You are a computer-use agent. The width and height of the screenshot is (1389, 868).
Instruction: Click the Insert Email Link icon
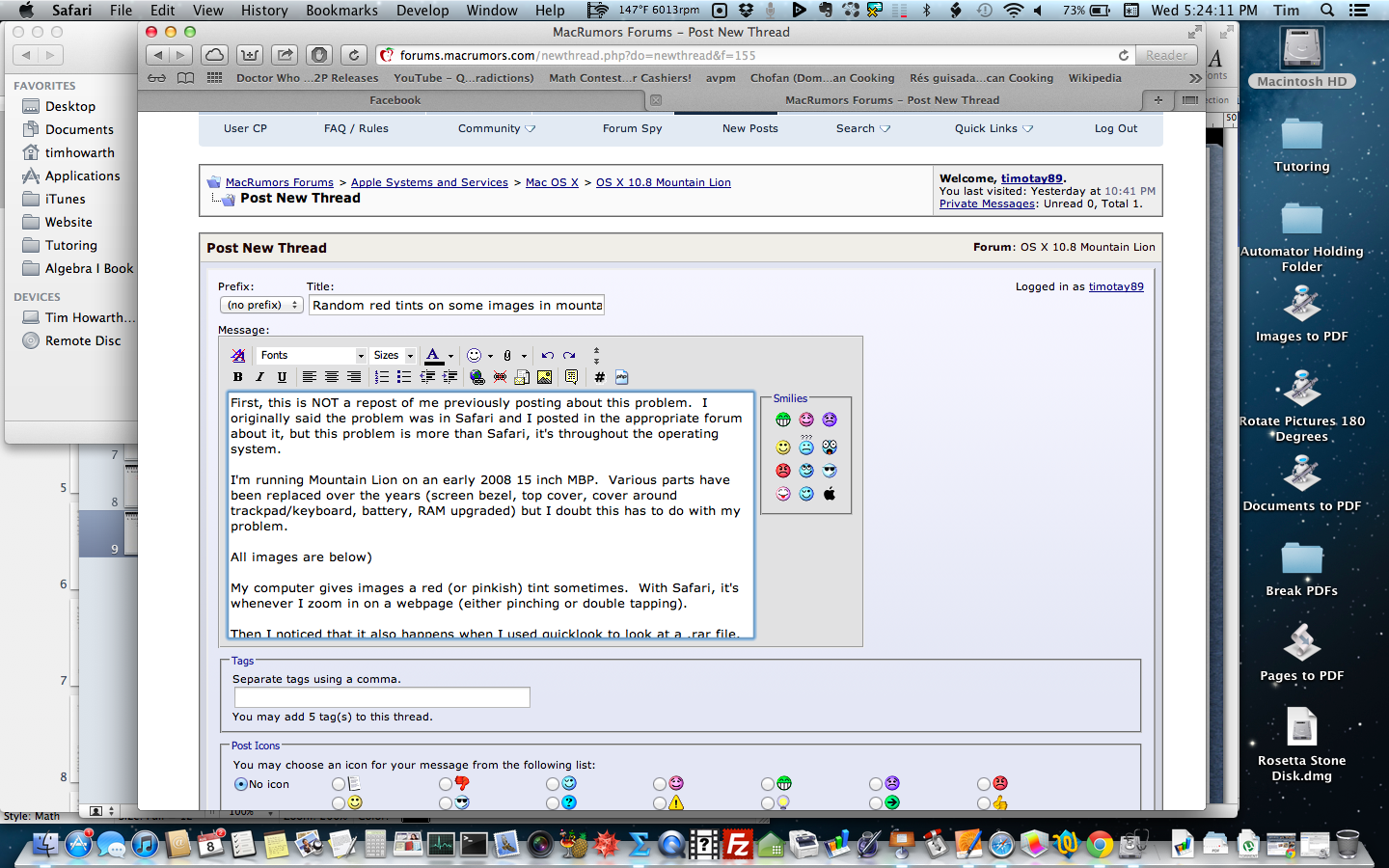click(x=522, y=377)
